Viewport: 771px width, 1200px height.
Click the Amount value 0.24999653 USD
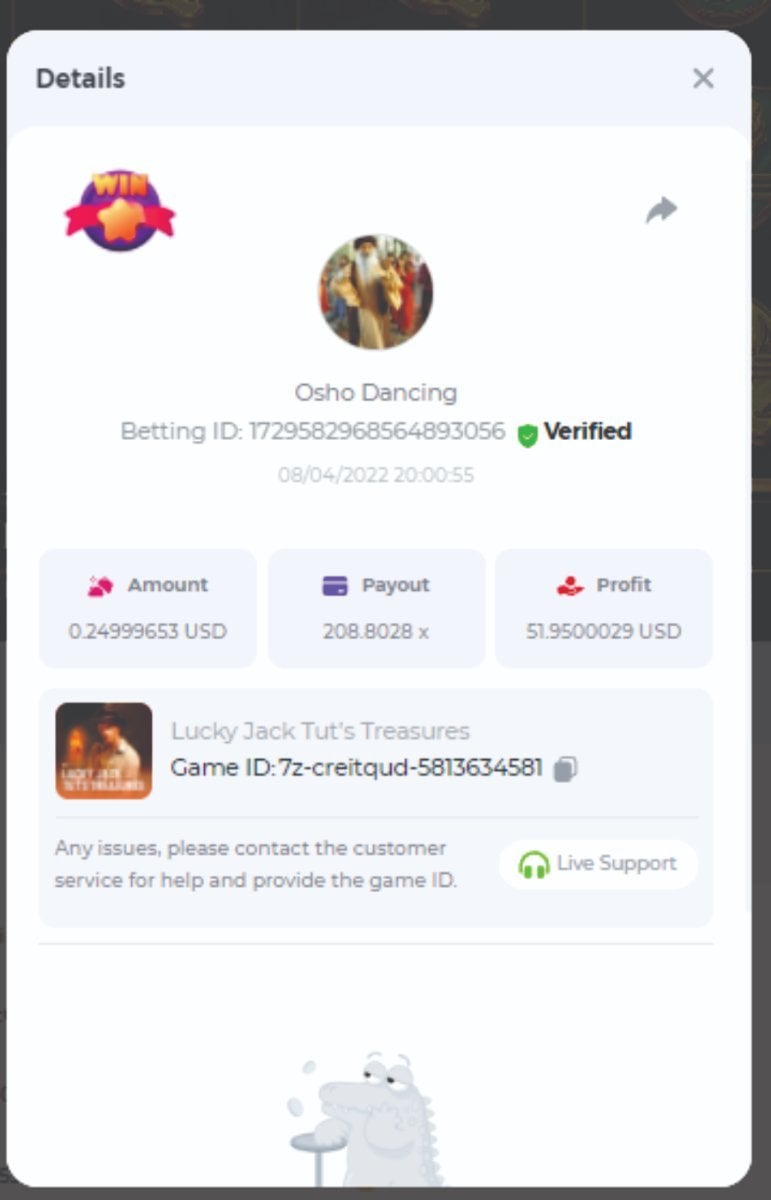click(148, 631)
